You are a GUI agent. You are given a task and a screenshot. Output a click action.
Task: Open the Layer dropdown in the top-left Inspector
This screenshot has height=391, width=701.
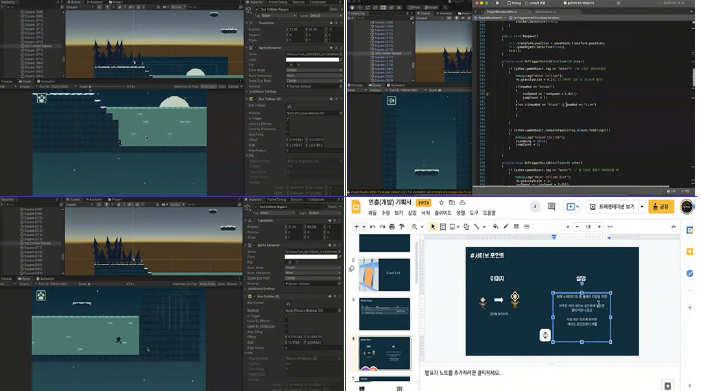click(325, 16)
